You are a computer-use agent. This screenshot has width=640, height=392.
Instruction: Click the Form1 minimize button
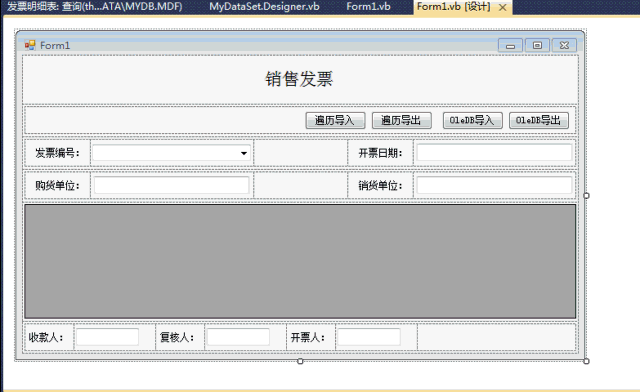(510, 45)
